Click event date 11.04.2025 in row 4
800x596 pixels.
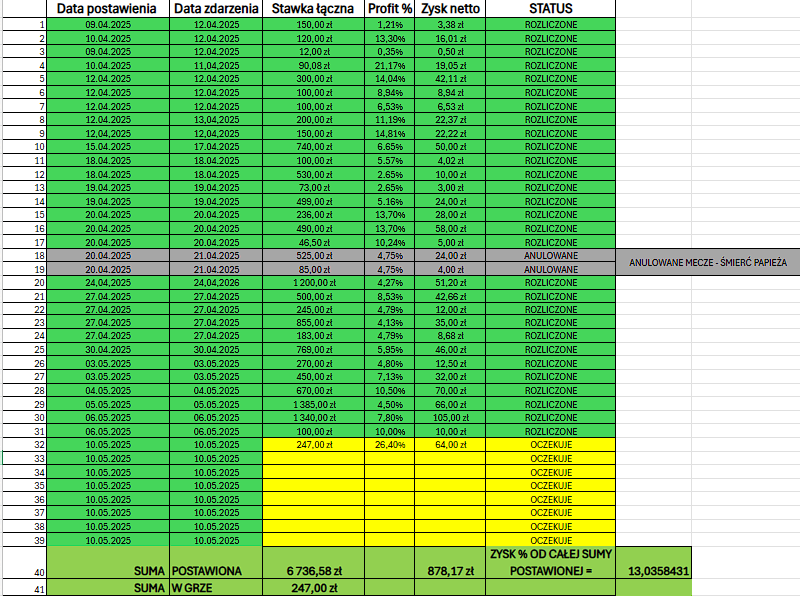[216, 65]
